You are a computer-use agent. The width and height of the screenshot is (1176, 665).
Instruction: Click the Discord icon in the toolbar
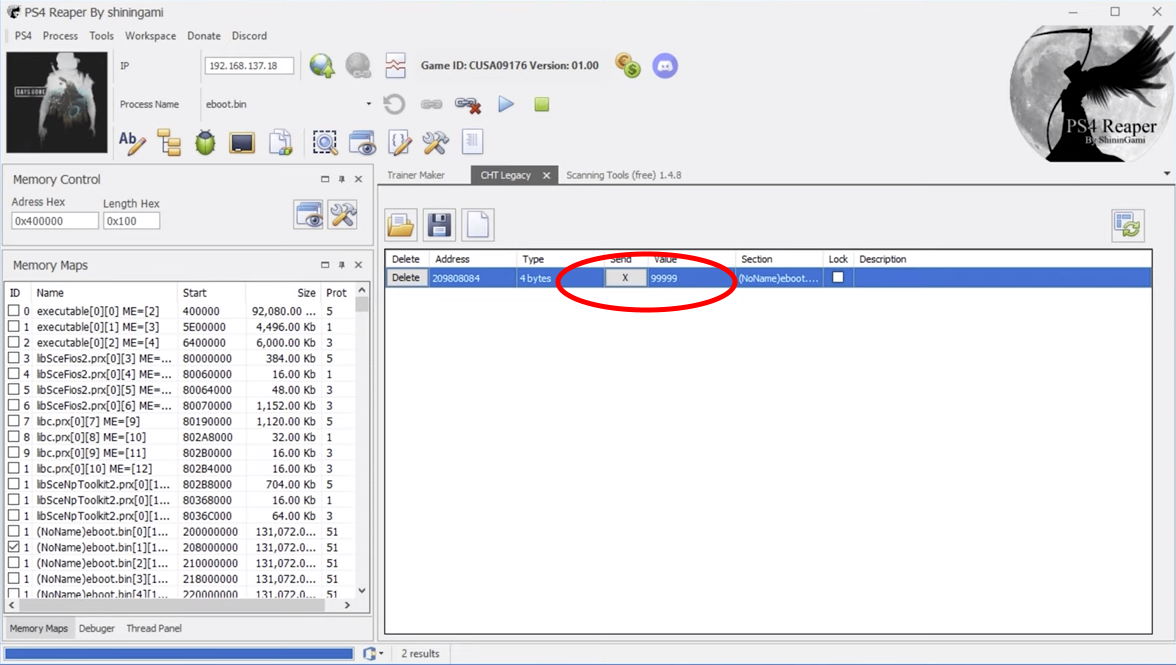(665, 66)
